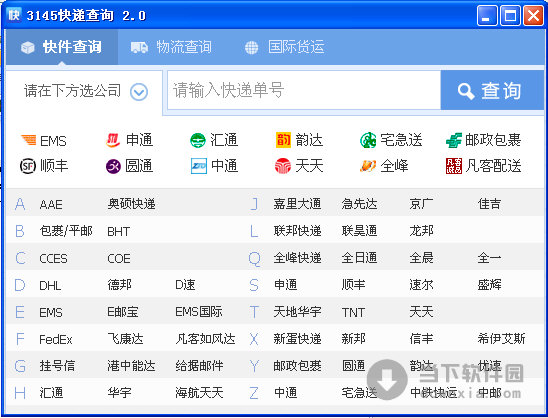This screenshot has width=548, height=418.
Task: Select the 顺丰 SF logo icon
Action: coord(28,166)
